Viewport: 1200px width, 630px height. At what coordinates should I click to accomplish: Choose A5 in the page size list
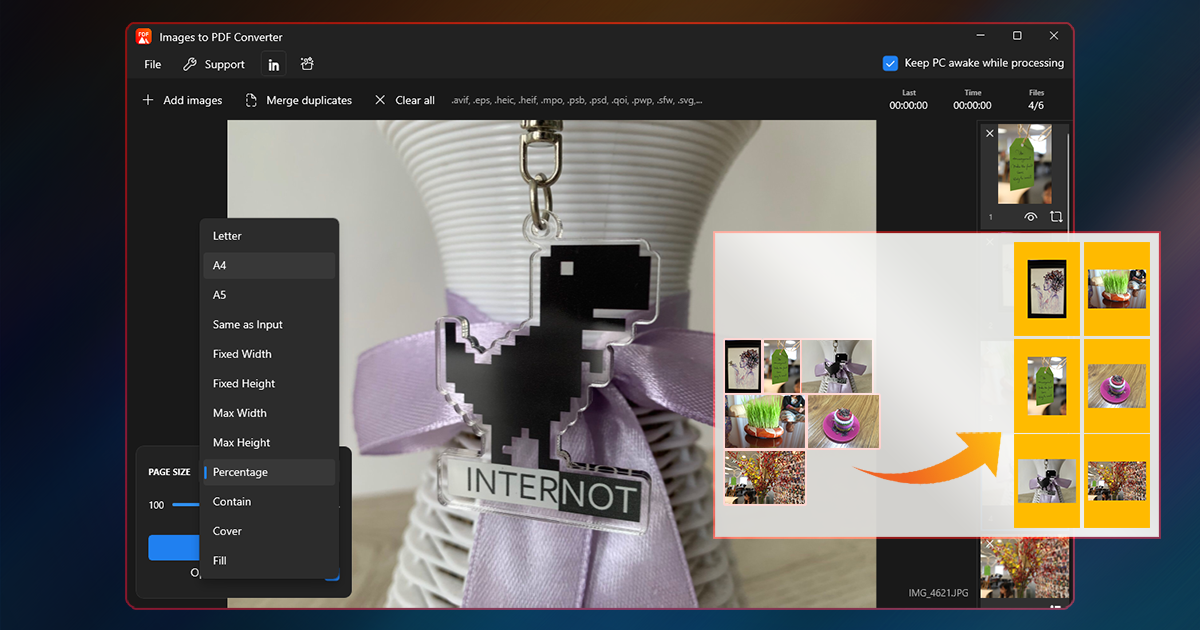coord(269,295)
